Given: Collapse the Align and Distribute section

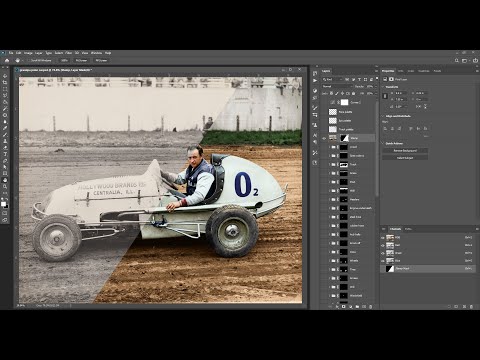Looking at the screenshot, I should 383,116.
